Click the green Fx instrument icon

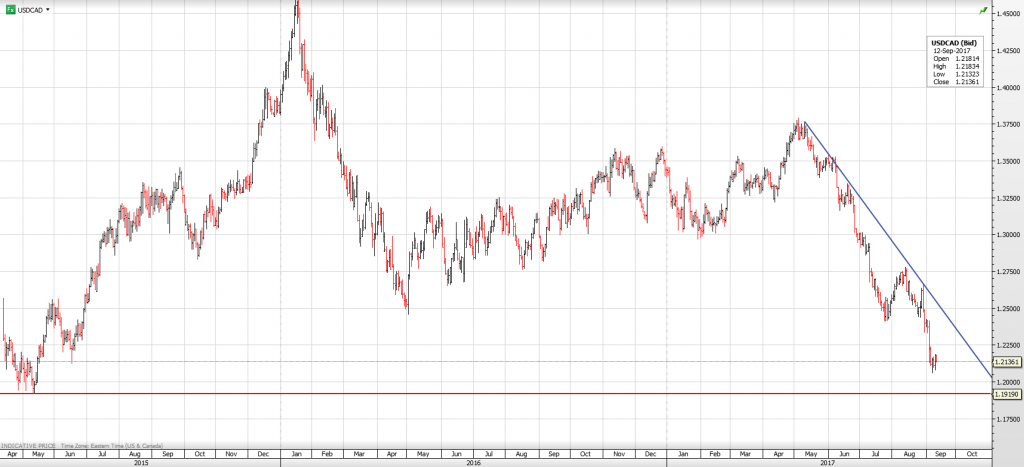pyautogui.click(x=9, y=8)
